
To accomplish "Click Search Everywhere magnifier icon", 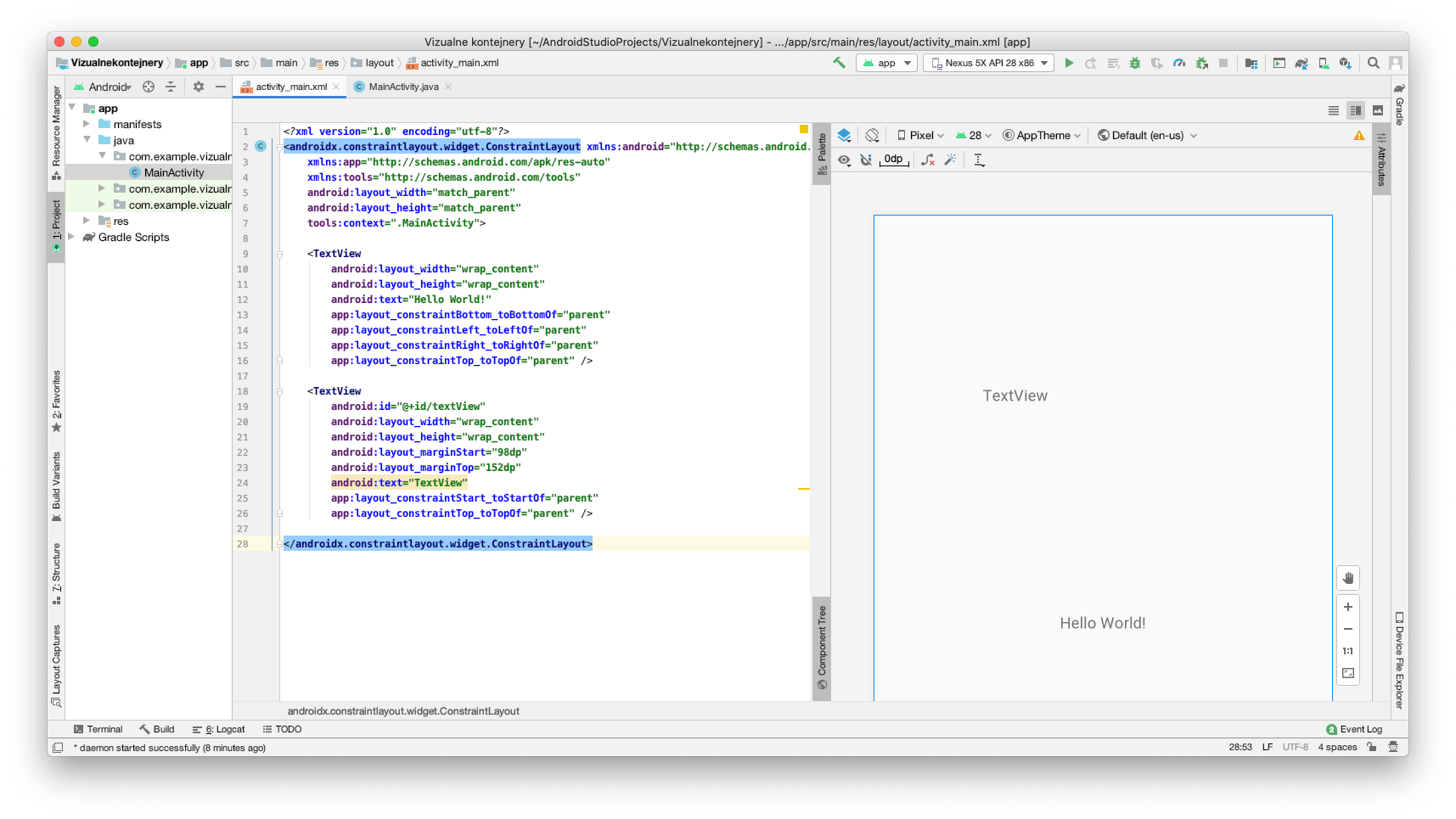I will point(1373,63).
